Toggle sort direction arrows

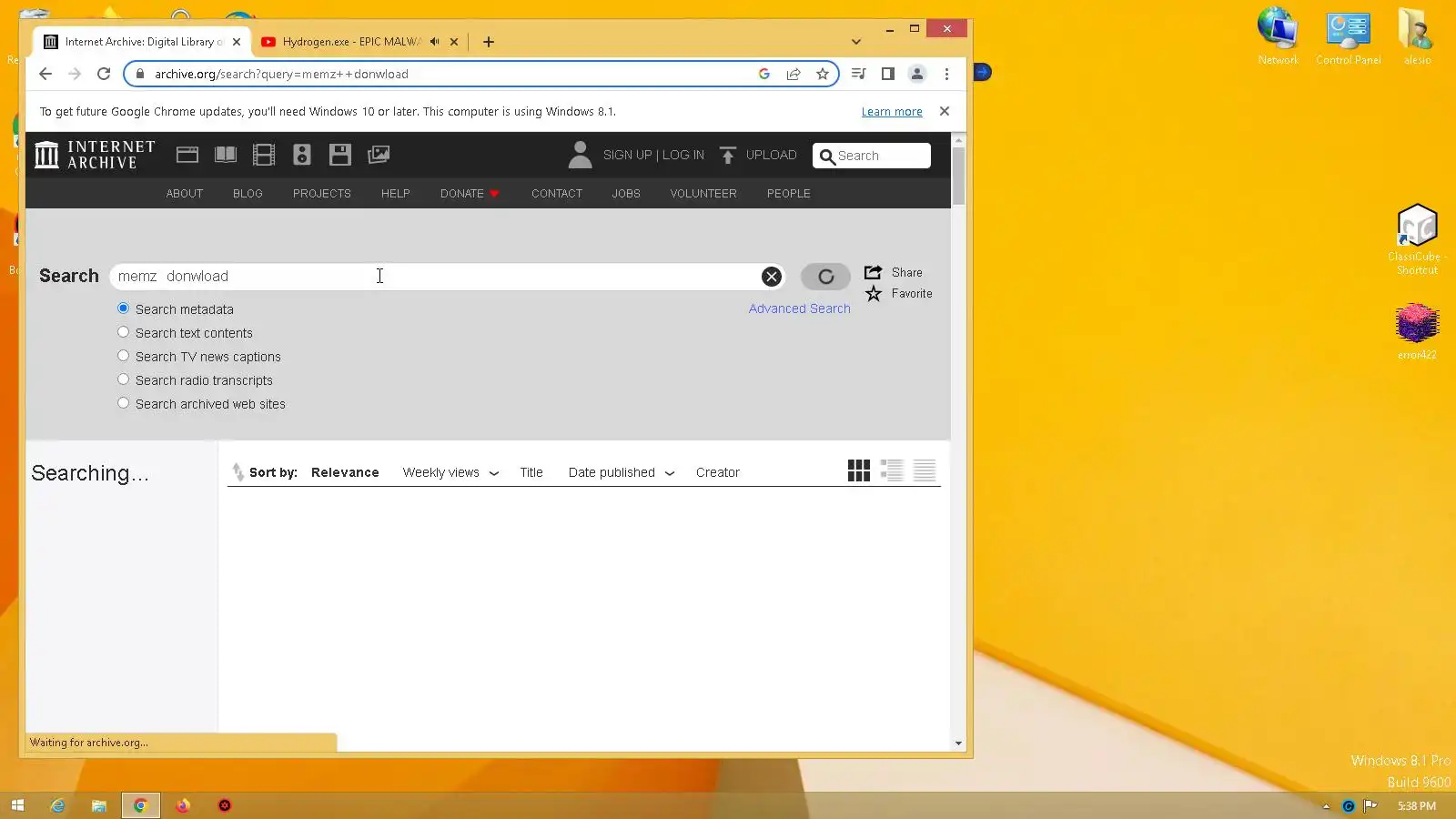pyautogui.click(x=238, y=472)
